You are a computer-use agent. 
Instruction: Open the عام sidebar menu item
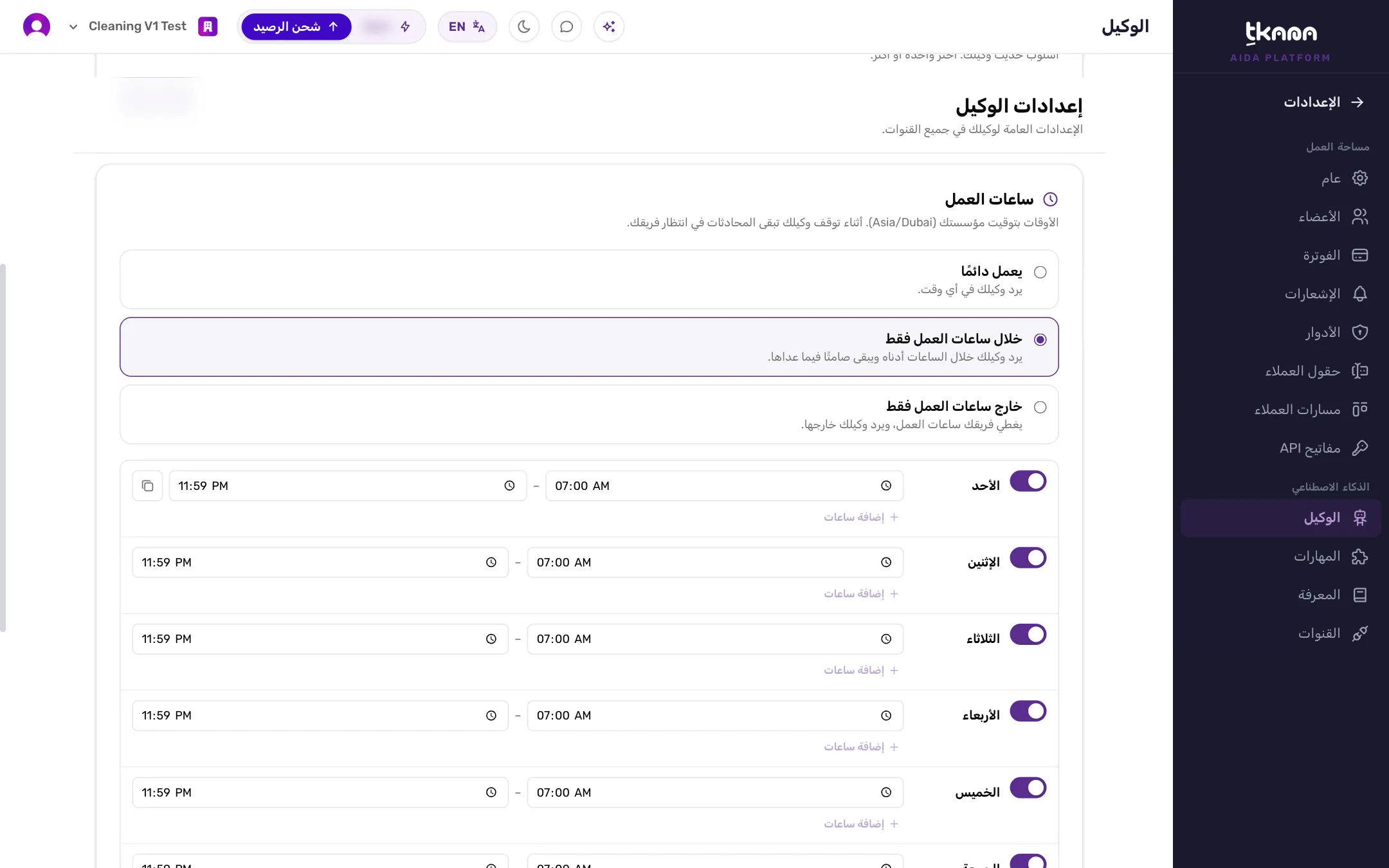click(x=1280, y=178)
